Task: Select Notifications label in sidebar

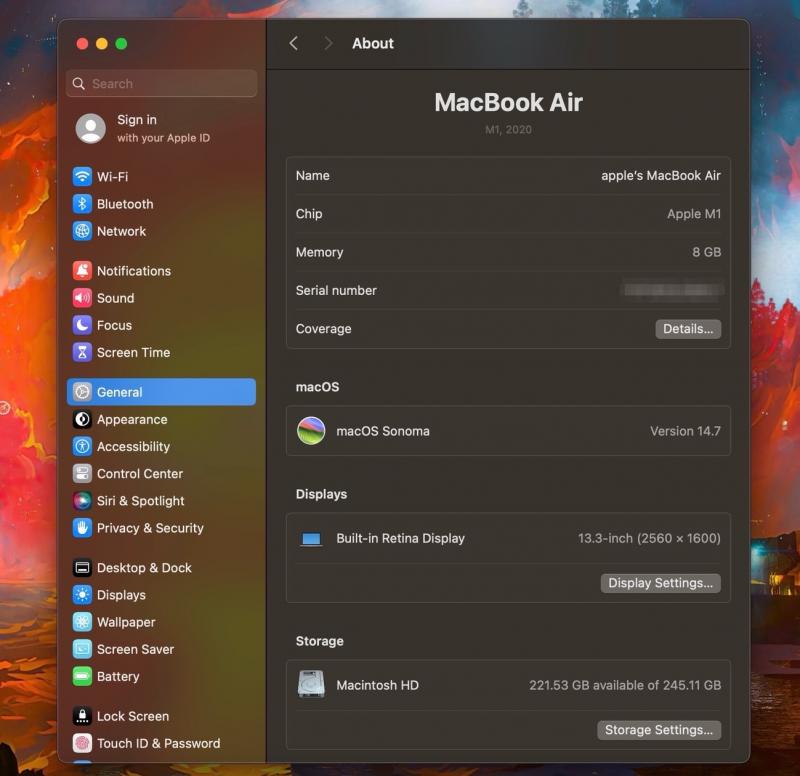Action: (134, 271)
